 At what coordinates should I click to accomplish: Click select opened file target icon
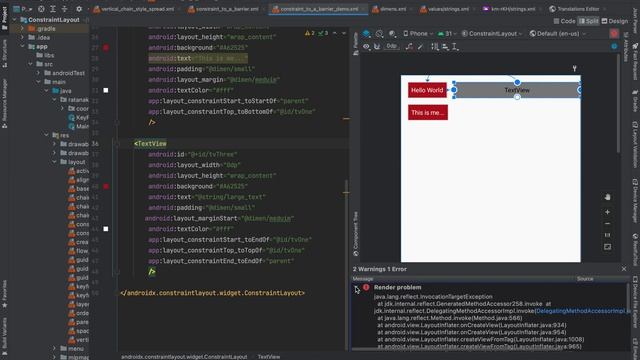41,9
